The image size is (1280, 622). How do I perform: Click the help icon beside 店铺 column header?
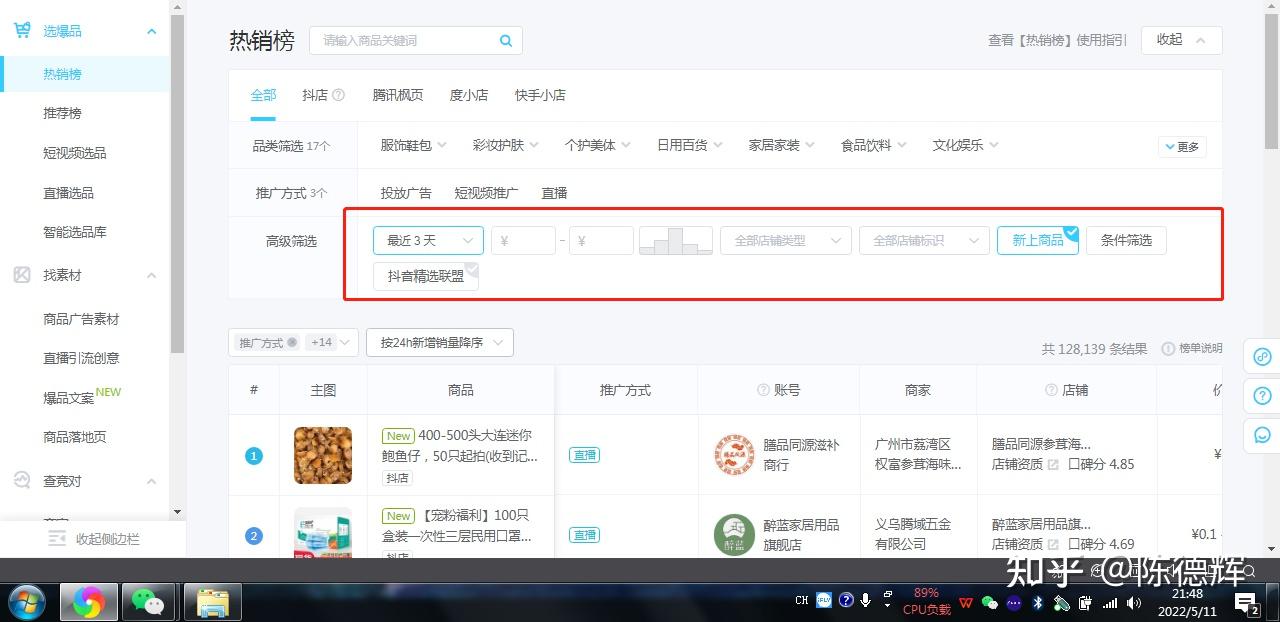click(1051, 390)
